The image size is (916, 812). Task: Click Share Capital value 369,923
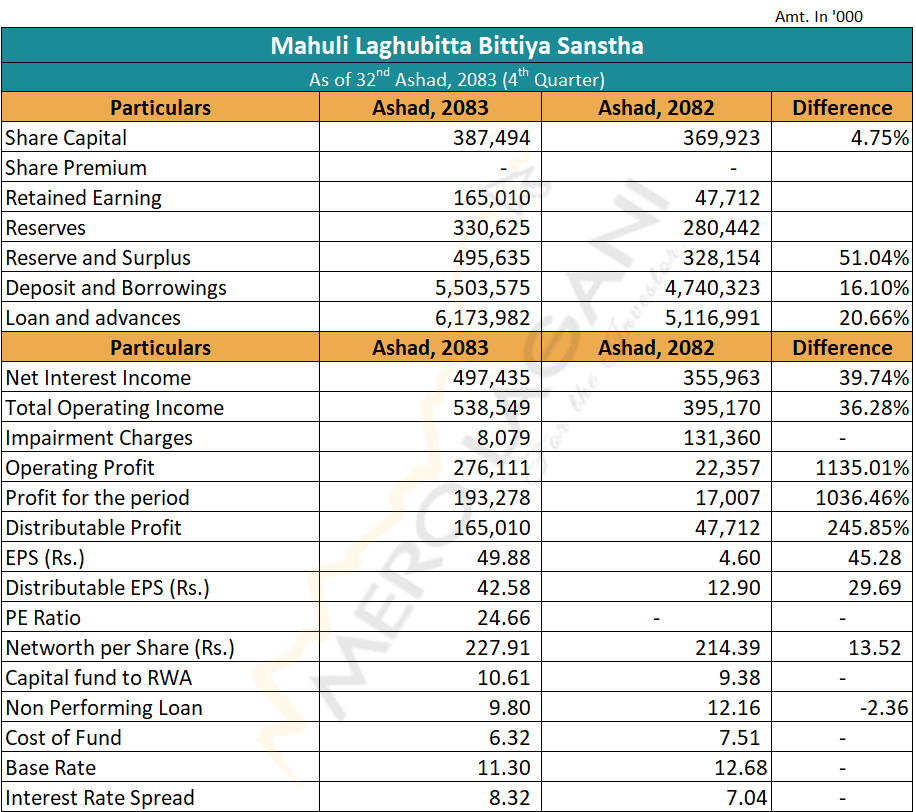(721, 138)
